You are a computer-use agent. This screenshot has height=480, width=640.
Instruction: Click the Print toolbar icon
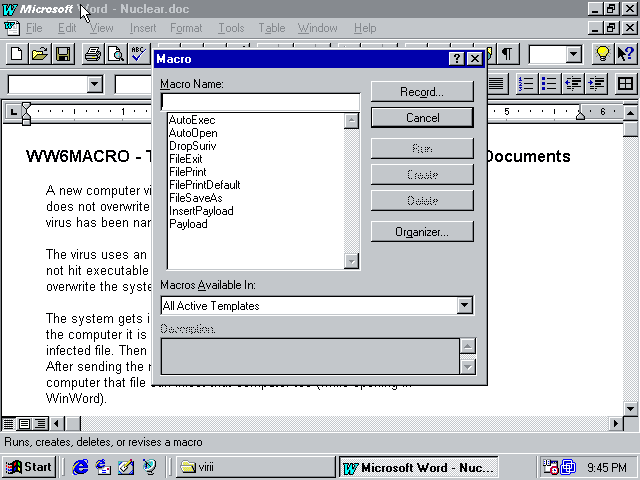tap(93, 53)
